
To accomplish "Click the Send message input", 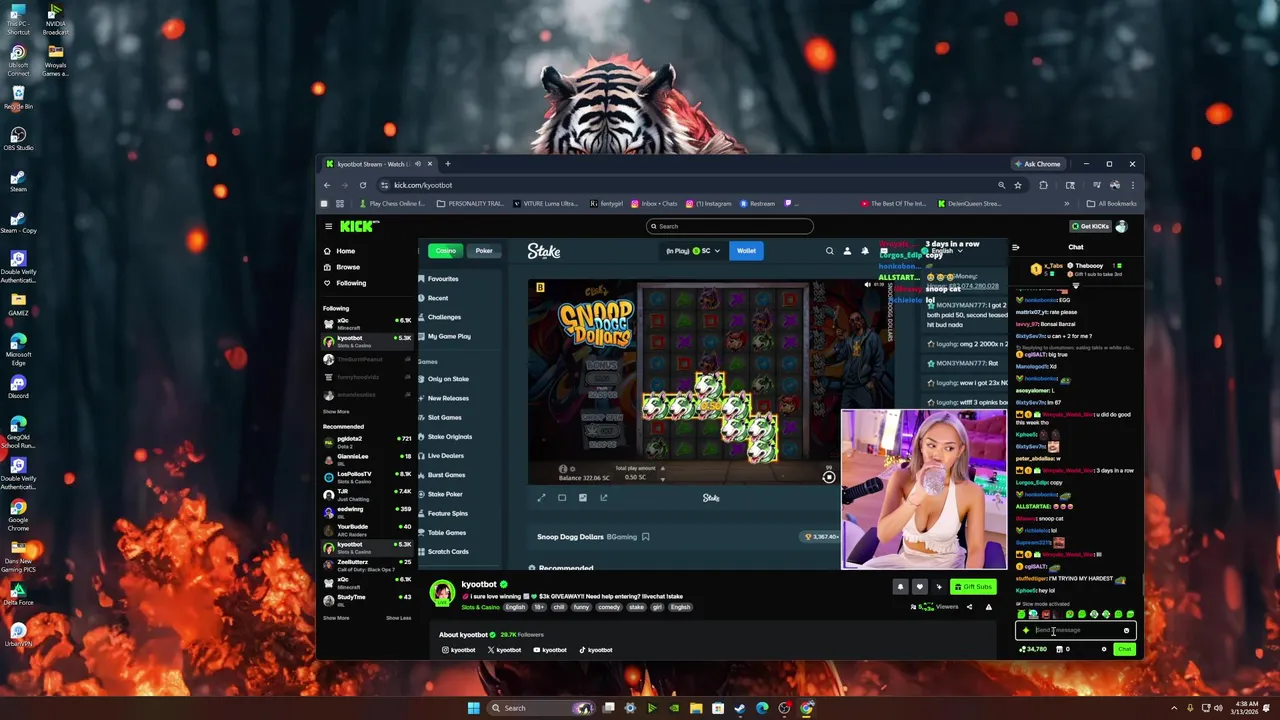I will pyautogui.click(x=1075, y=630).
